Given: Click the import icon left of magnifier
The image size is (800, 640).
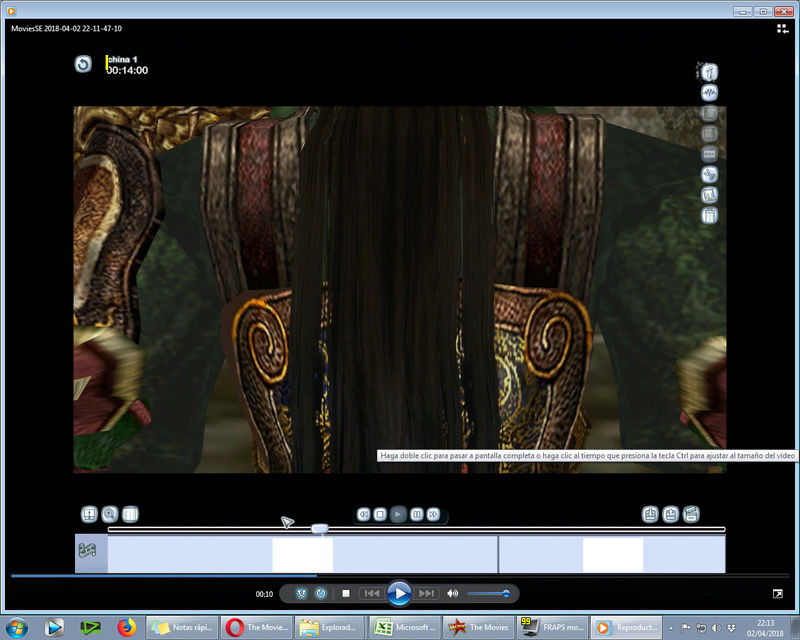Looking at the screenshot, I should (89, 514).
